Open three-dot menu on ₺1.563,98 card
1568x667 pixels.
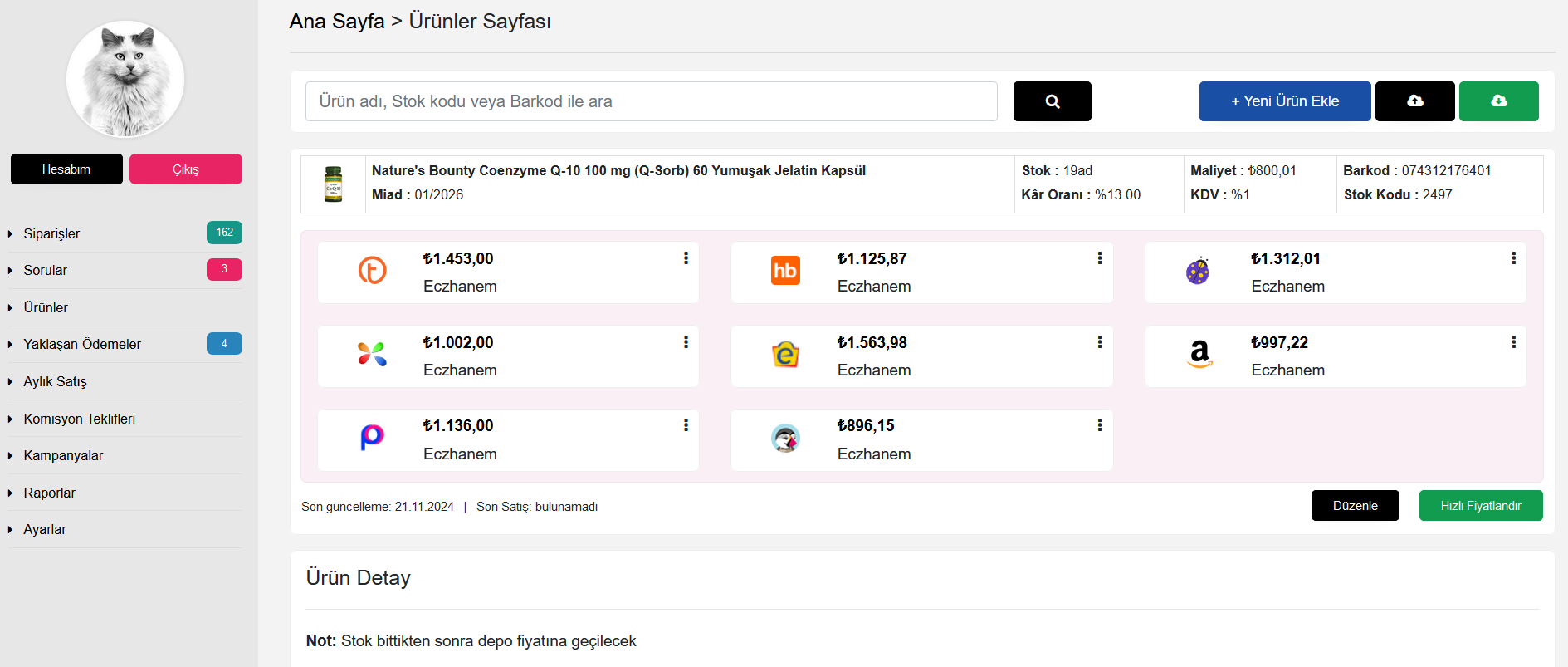[x=1099, y=342]
